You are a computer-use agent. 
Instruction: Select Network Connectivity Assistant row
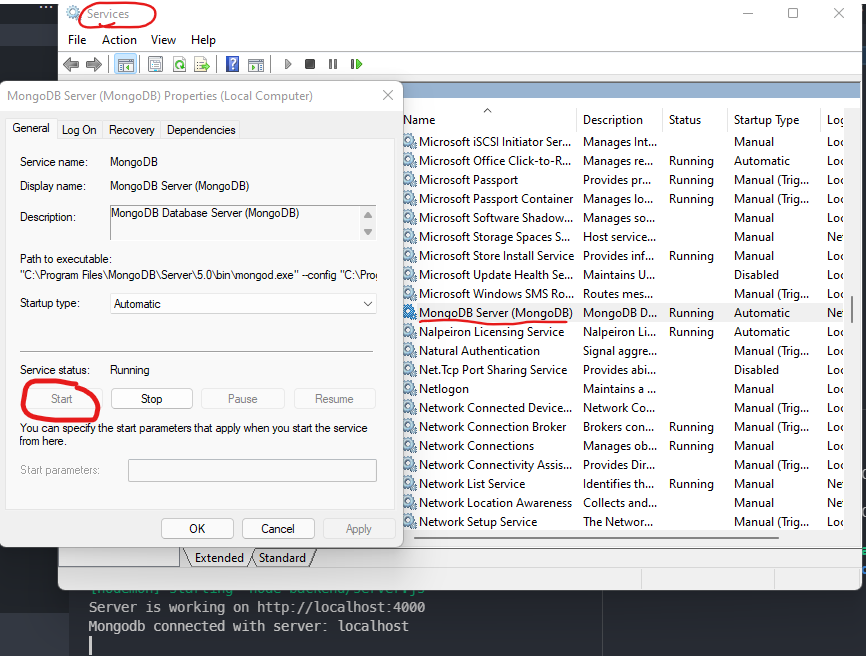[x=622, y=465]
